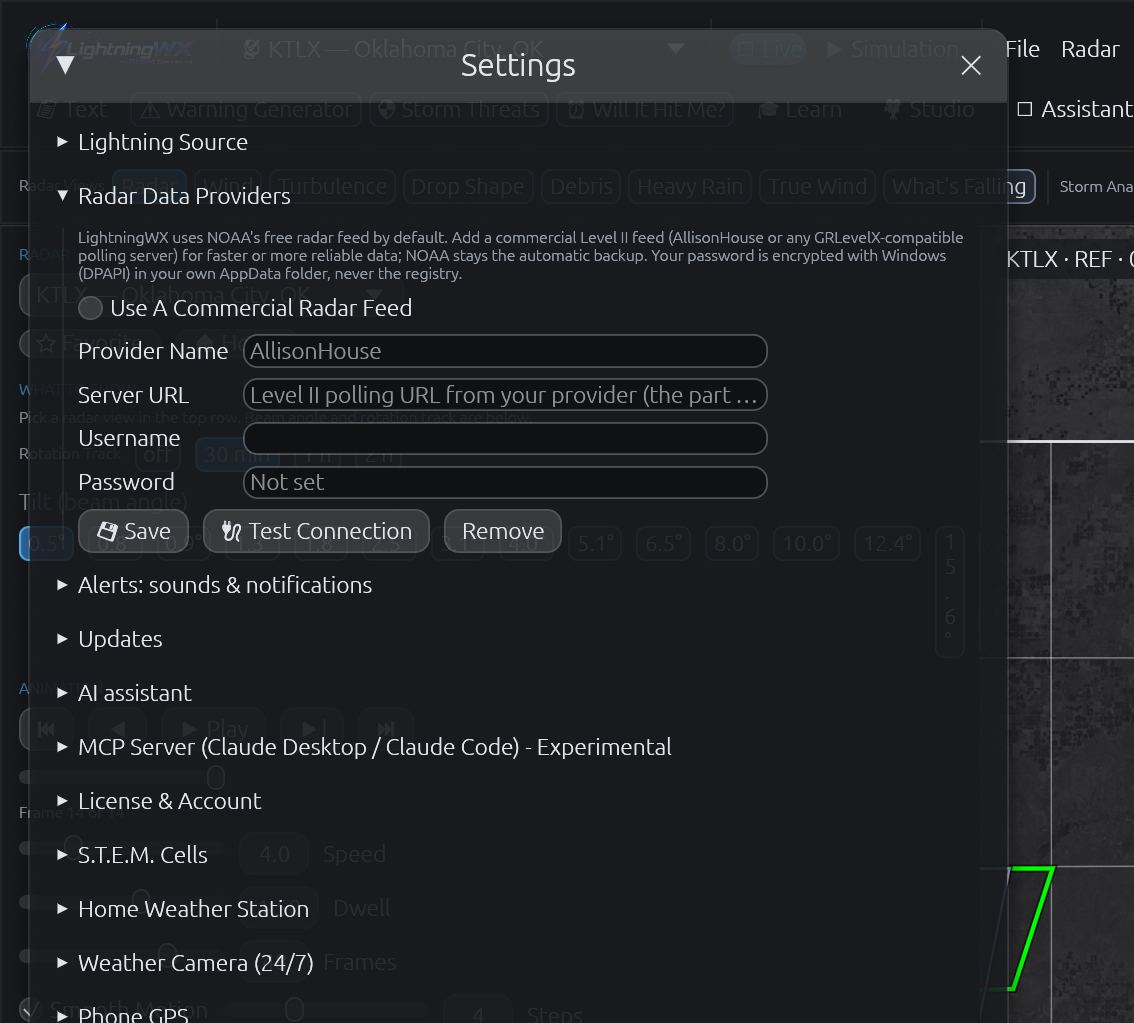Image resolution: width=1134 pixels, height=1023 pixels.
Task: Expand Alerts: sounds & notifications
Action: point(215,585)
